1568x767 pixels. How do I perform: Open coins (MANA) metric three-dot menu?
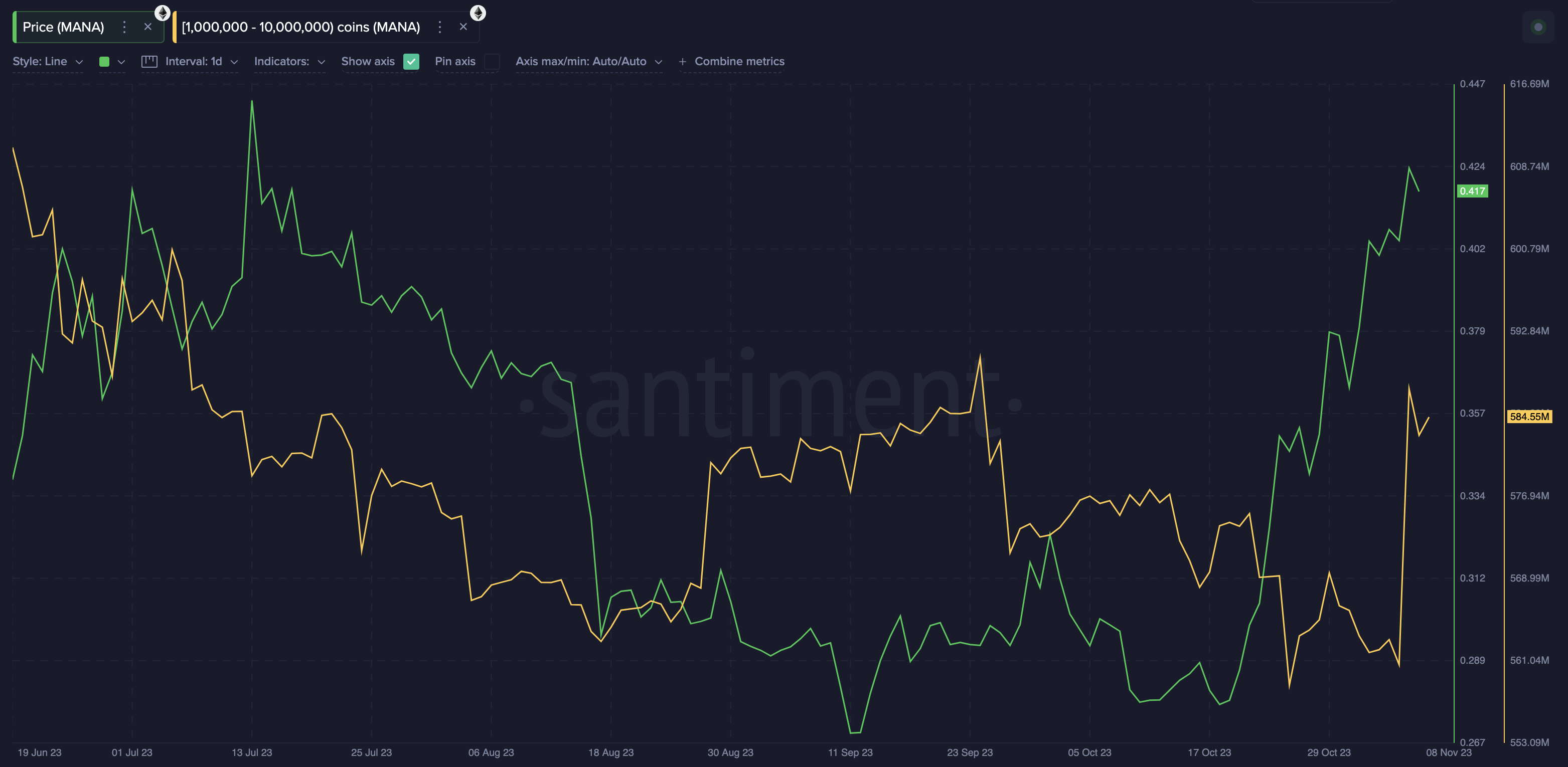click(439, 27)
